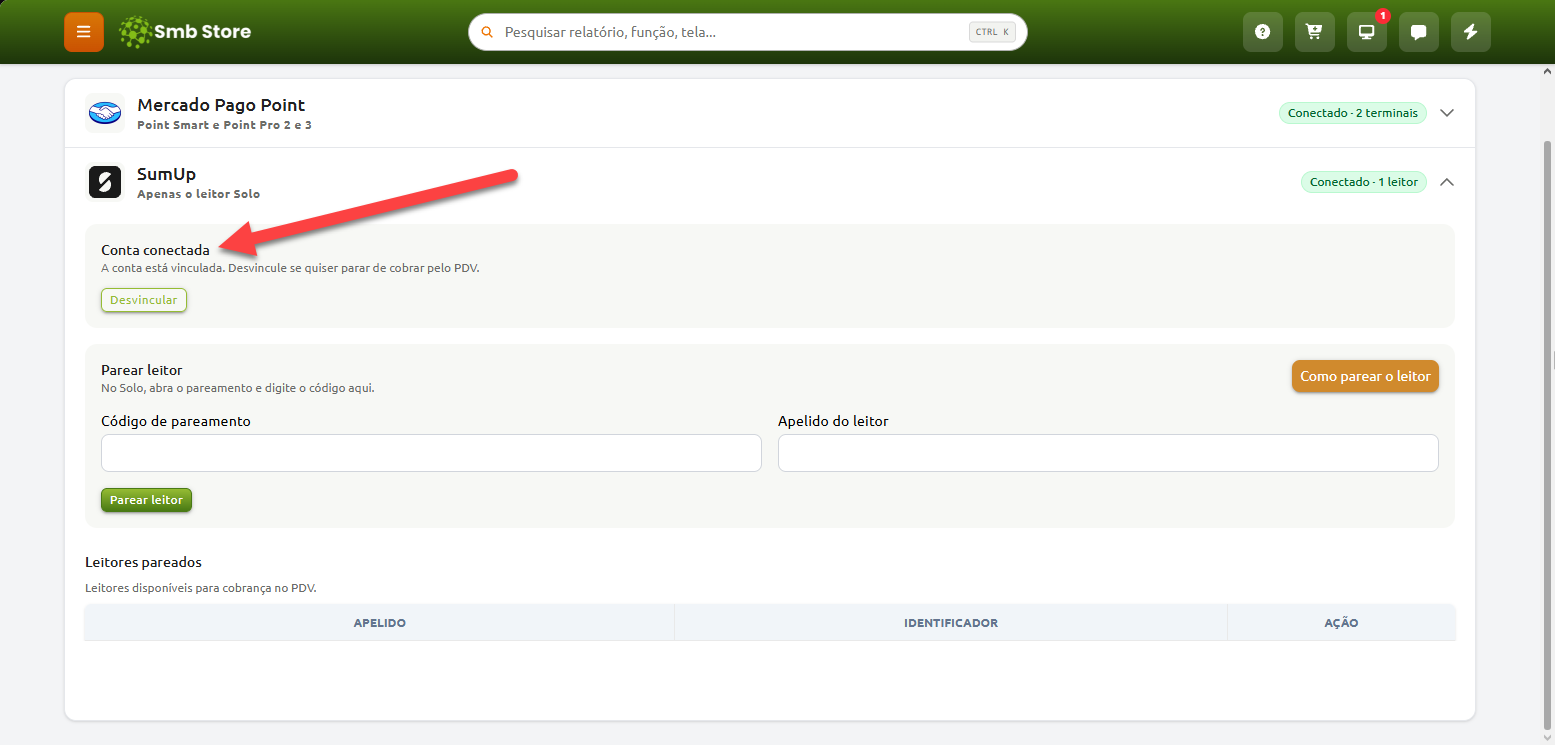Click the Pesquisar relatório search box
The image size is (1555, 745).
pyautogui.click(x=748, y=32)
